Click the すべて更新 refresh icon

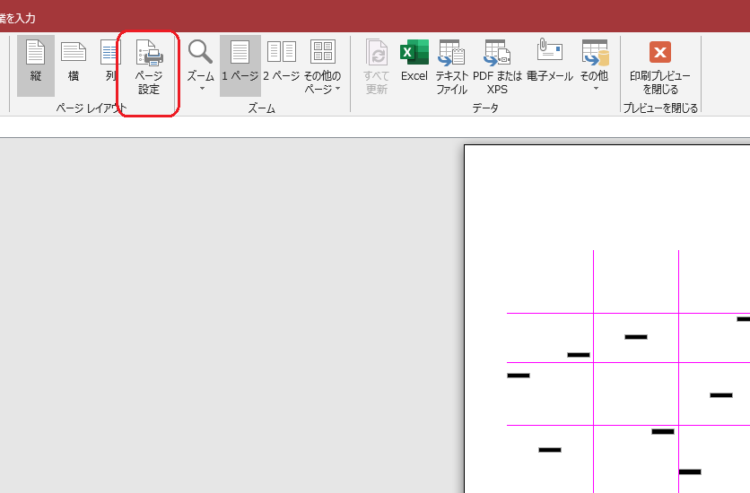[377, 66]
